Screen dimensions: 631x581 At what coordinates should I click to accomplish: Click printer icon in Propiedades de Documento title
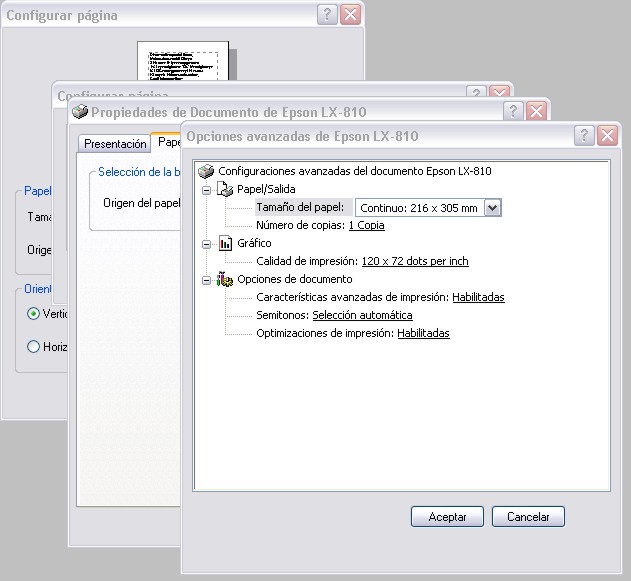[x=80, y=111]
